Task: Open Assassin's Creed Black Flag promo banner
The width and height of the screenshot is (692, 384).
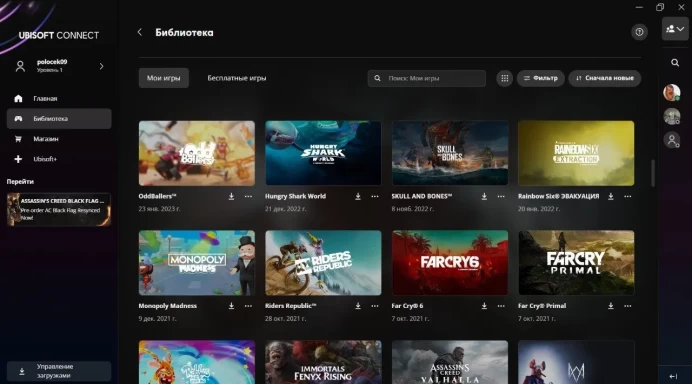Action: pyautogui.click(x=59, y=209)
